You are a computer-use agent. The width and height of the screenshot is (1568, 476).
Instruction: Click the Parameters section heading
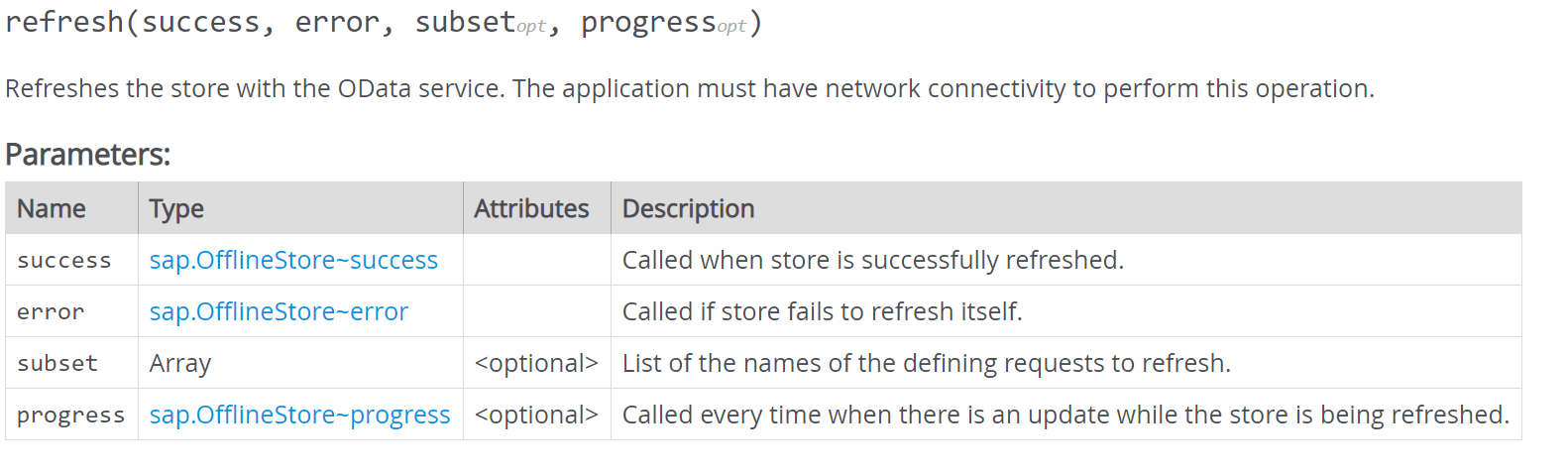87,155
